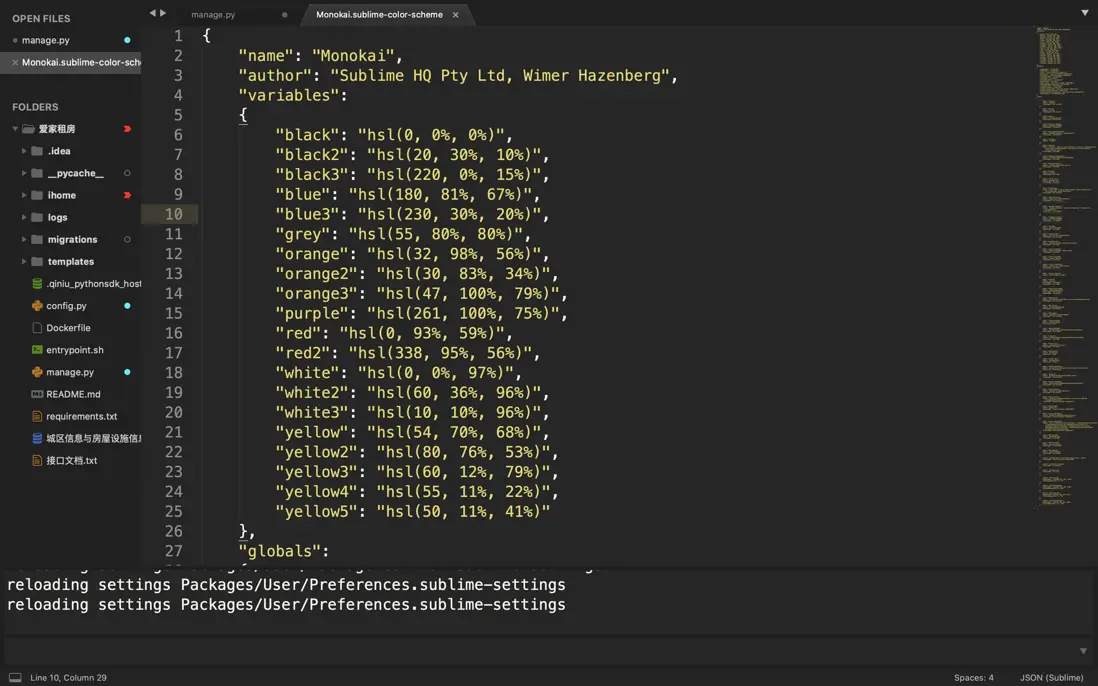Click the Spaces: 4 indentation setting
1098x686 pixels.
[x=973, y=678]
